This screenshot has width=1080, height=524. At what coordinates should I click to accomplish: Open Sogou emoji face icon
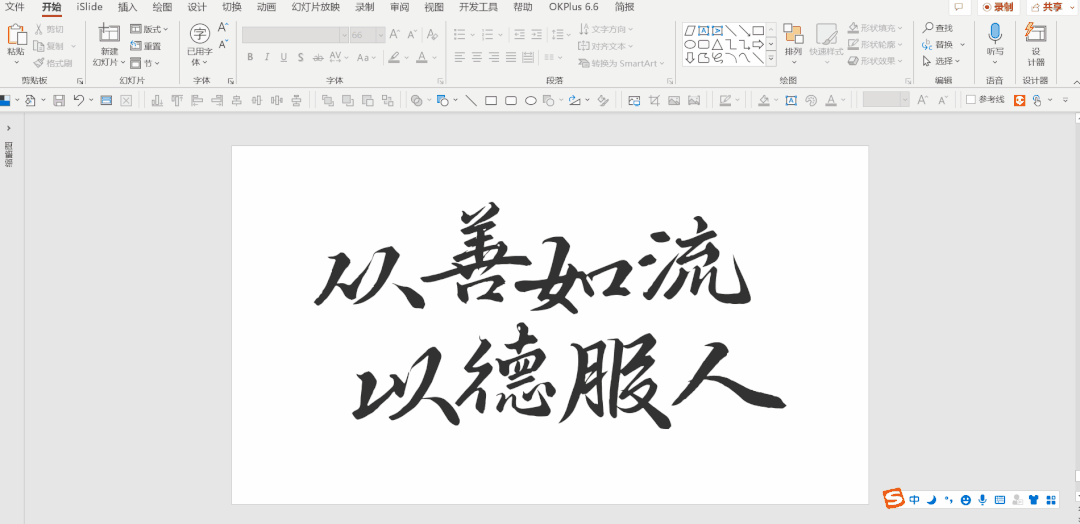[966, 500]
